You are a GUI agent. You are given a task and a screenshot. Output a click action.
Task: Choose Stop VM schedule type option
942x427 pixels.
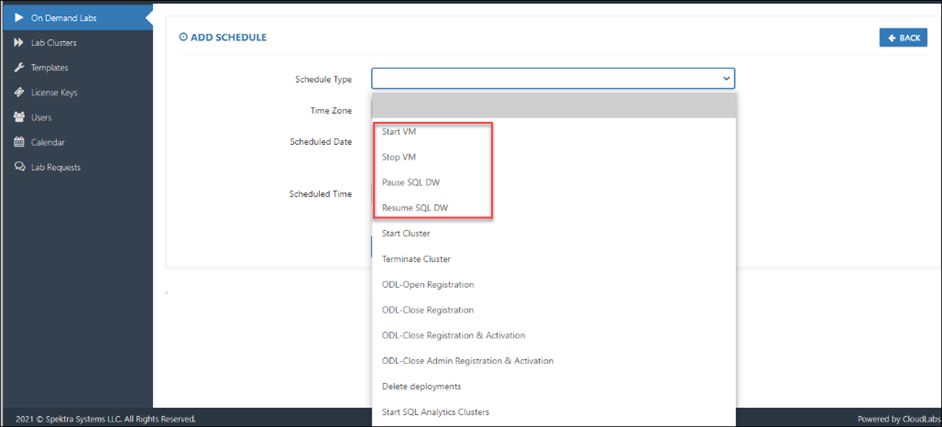(553, 157)
